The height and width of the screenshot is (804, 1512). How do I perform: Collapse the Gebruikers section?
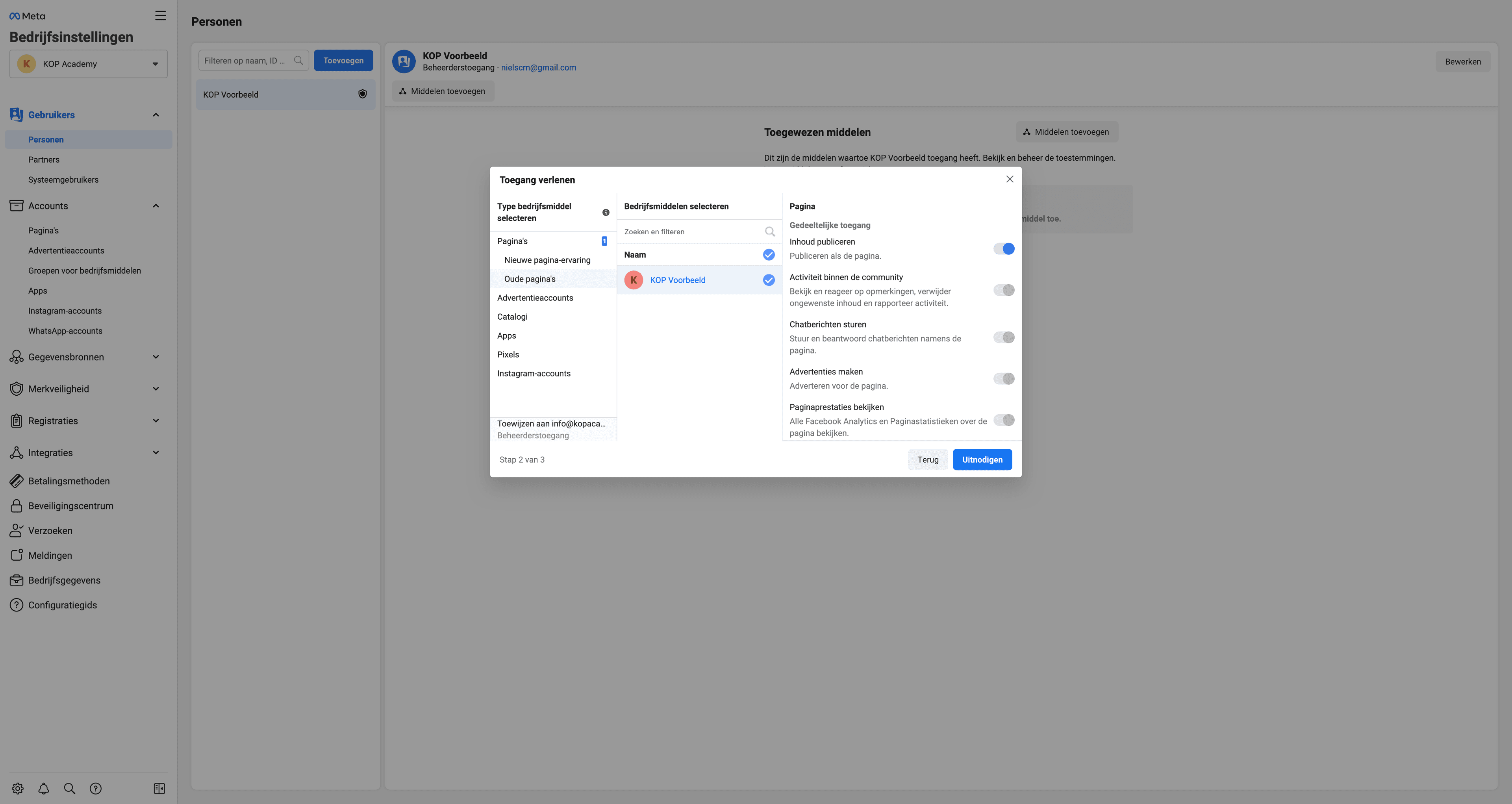[156, 115]
